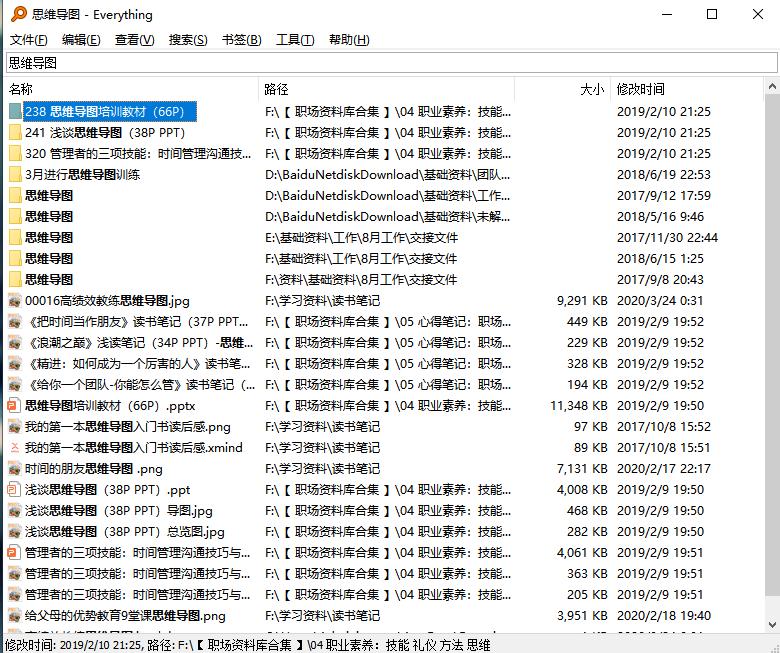Sort results by 名称 column header
Viewport: 780px width, 653px height.
[x=132, y=89]
